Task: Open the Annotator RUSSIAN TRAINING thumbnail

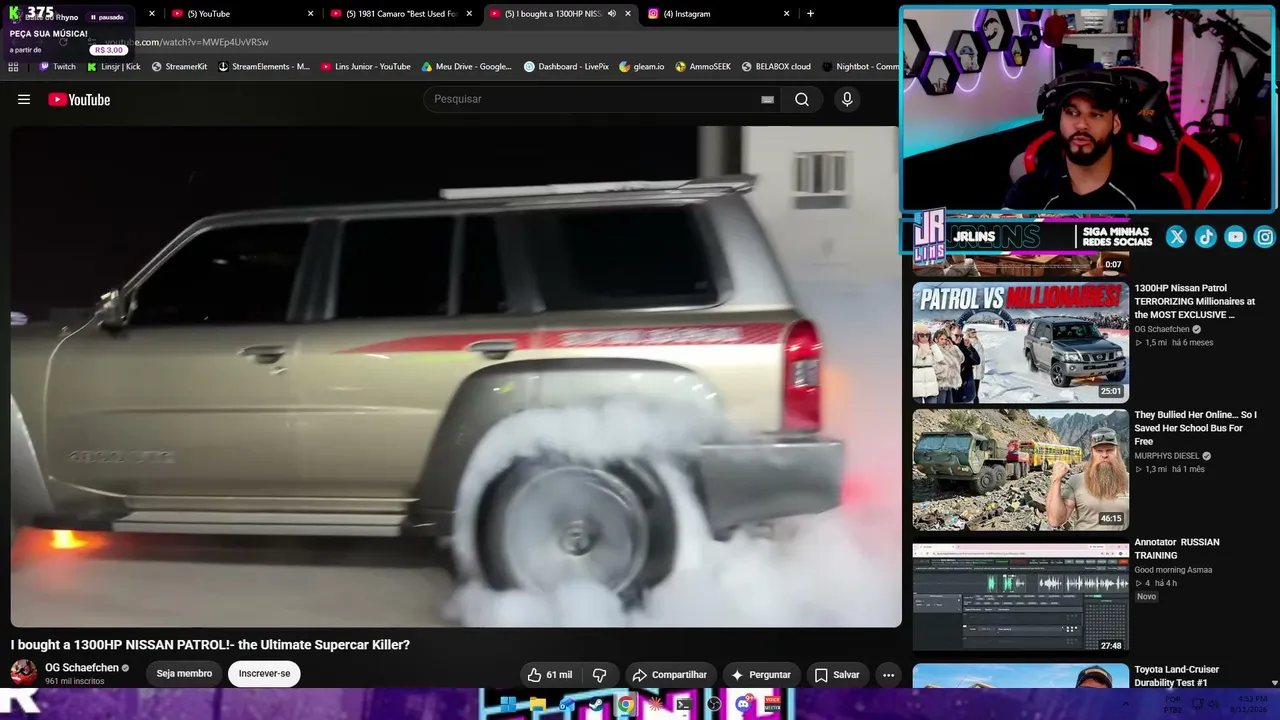Action: coord(1020,596)
